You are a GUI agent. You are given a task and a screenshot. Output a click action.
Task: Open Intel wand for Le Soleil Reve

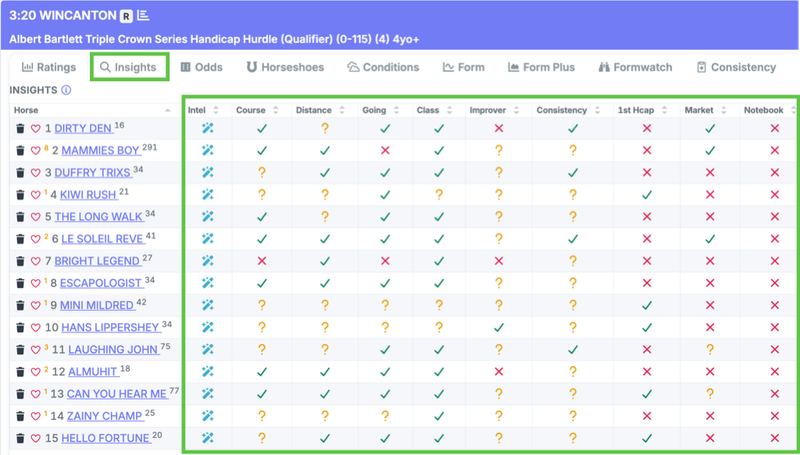click(208, 239)
